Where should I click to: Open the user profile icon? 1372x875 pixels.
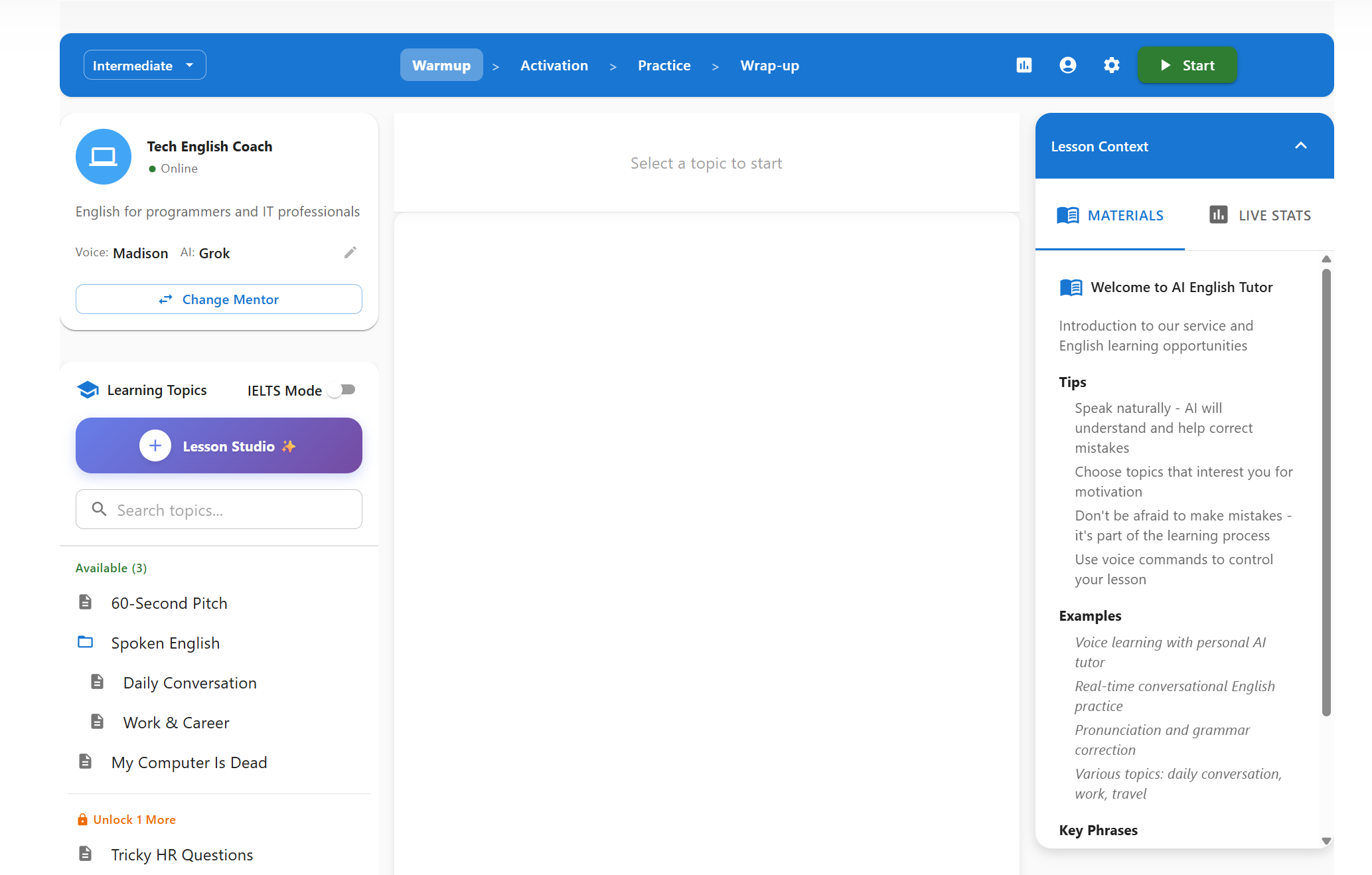(1067, 65)
